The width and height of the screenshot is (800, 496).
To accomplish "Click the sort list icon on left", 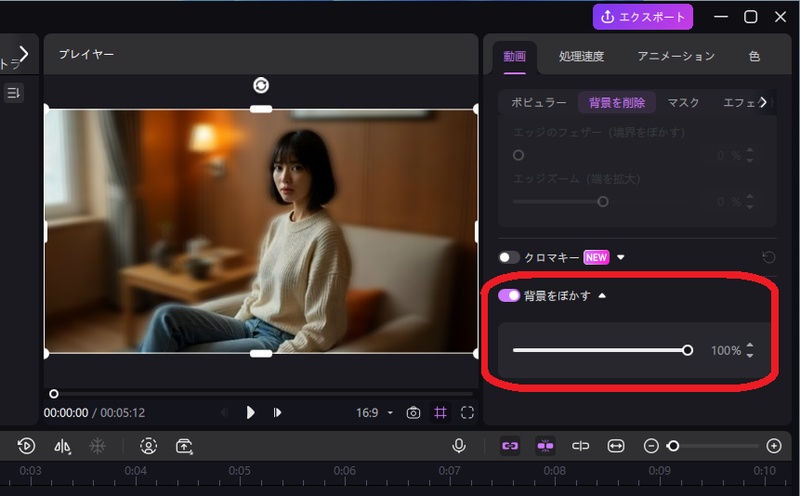I will pos(13,93).
